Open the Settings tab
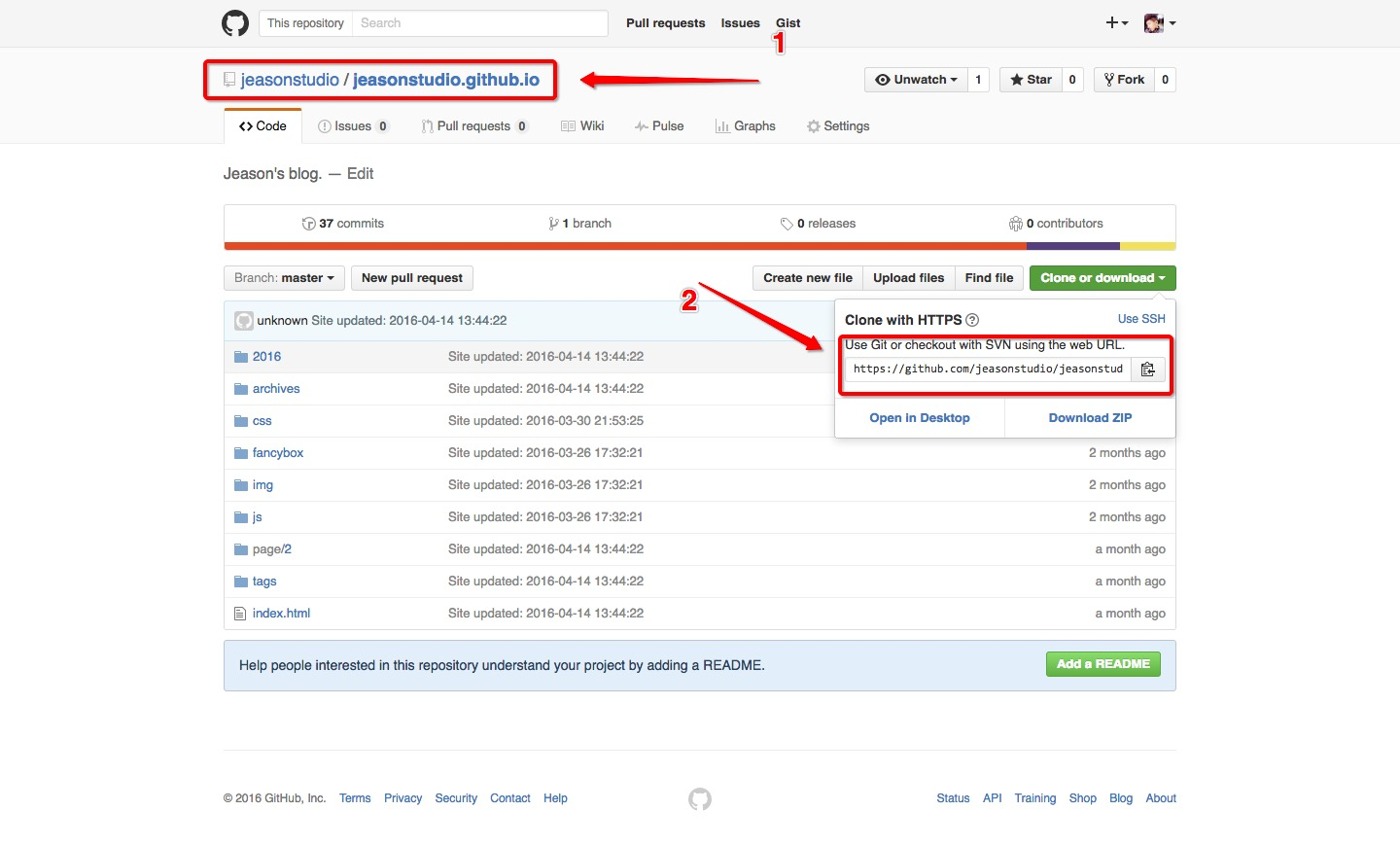The height and width of the screenshot is (846, 1400). click(x=838, y=126)
